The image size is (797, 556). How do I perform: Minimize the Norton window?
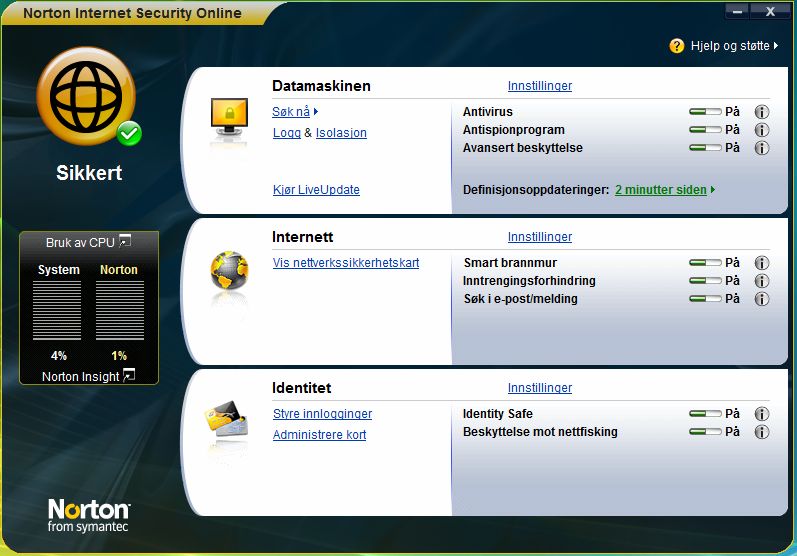point(737,11)
